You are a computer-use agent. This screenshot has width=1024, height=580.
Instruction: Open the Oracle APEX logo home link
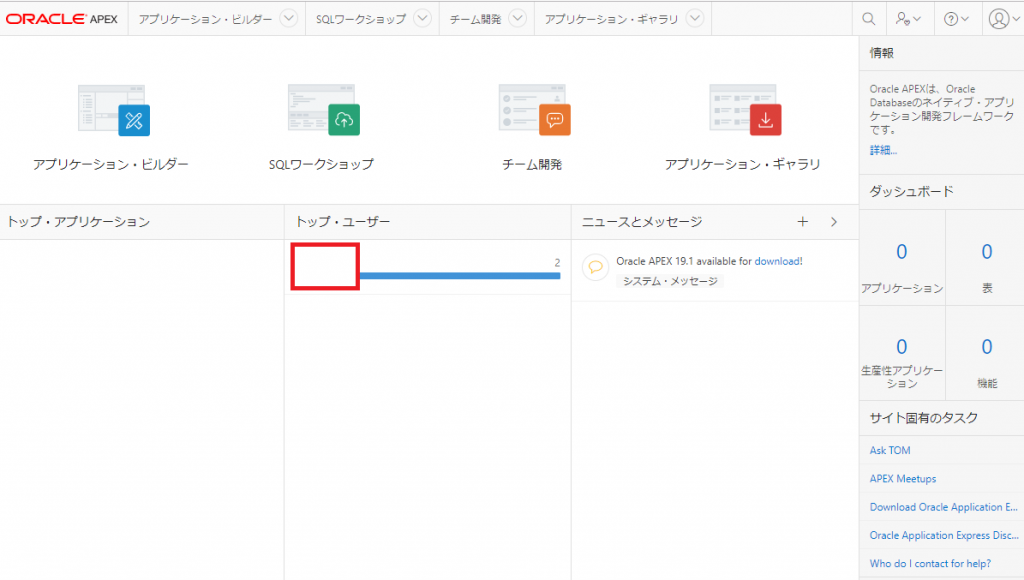coord(61,19)
